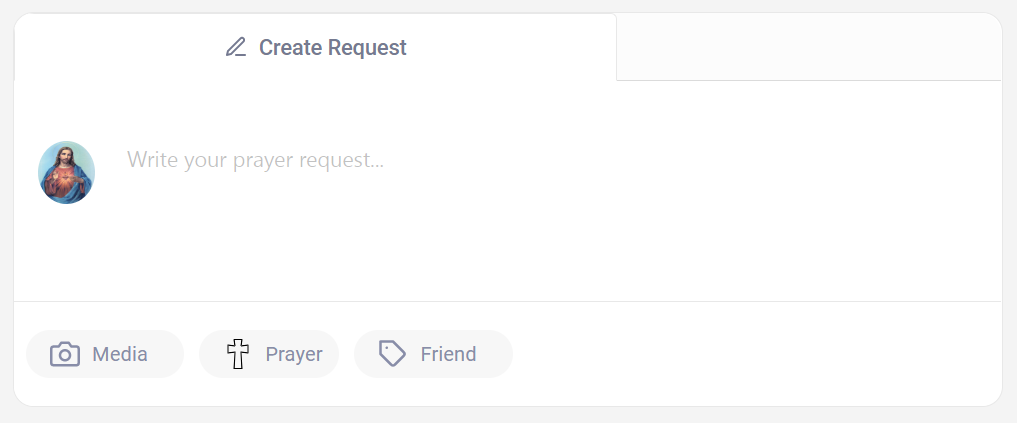Click the Media button

point(105,354)
